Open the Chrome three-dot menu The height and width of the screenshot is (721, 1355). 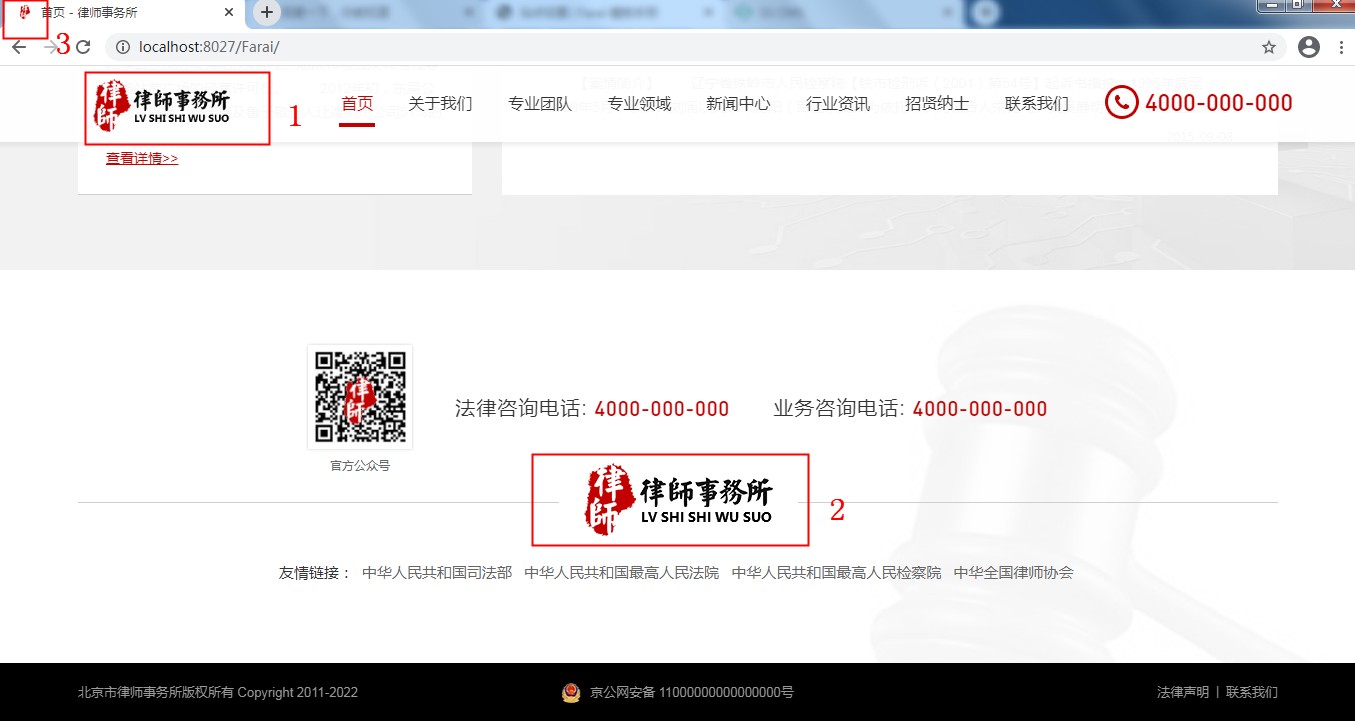(1341, 47)
